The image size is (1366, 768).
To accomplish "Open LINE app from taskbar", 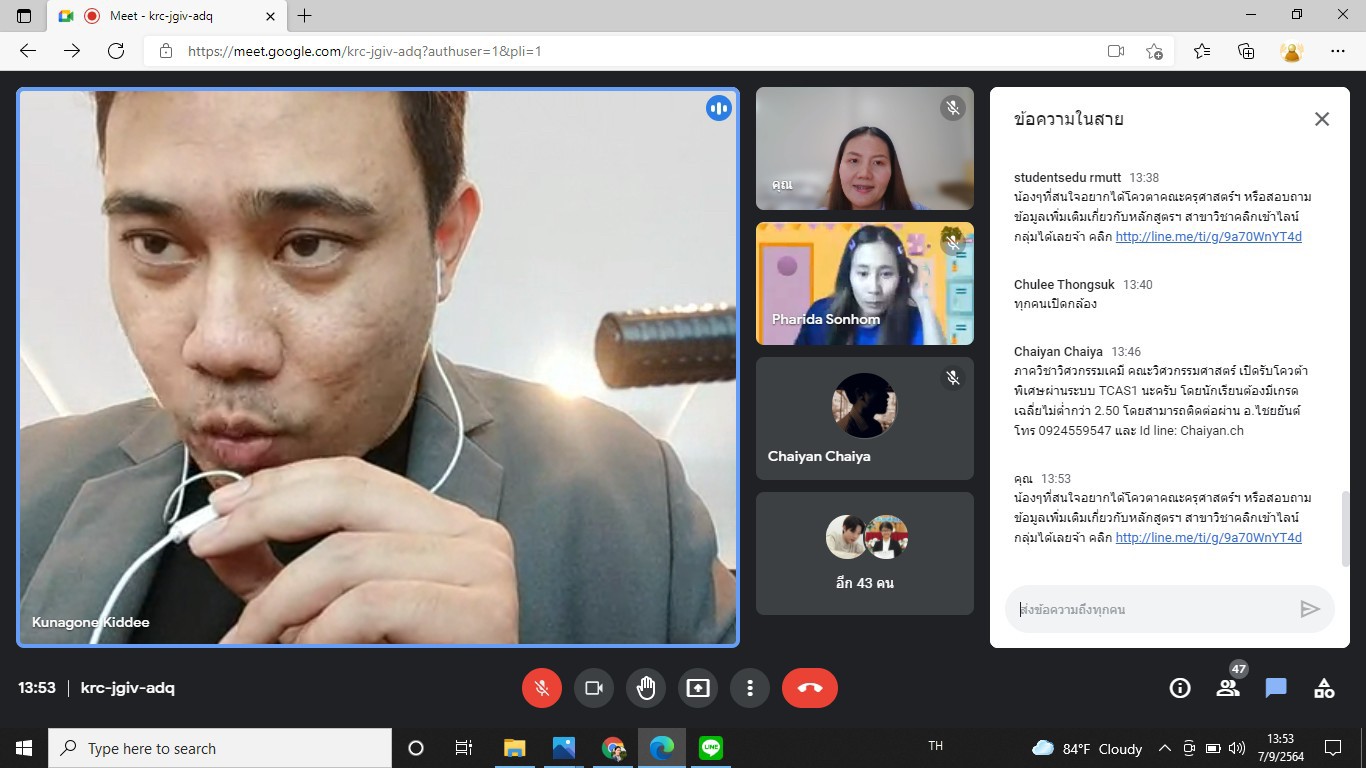I will click(711, 748).
